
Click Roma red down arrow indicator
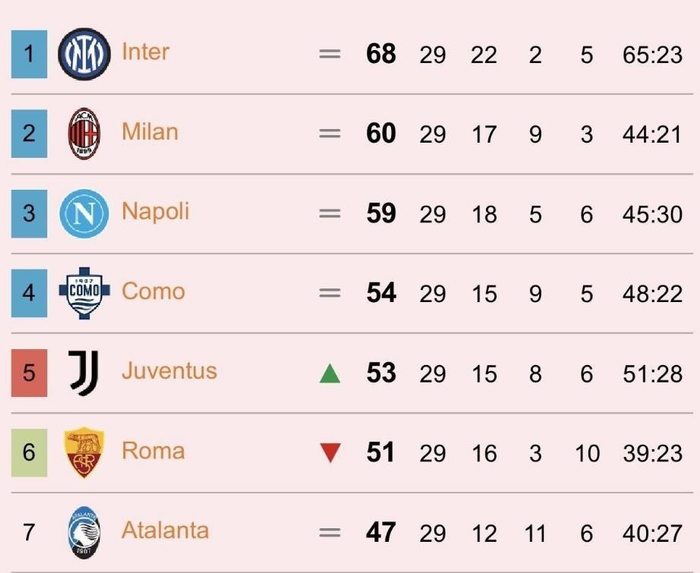pos(330,454)
